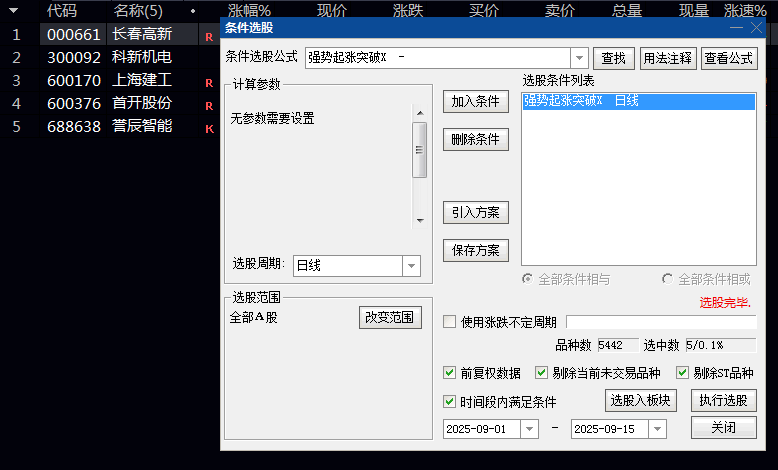Close the 条件选股 dialog with the X

[x=756, y=28]
